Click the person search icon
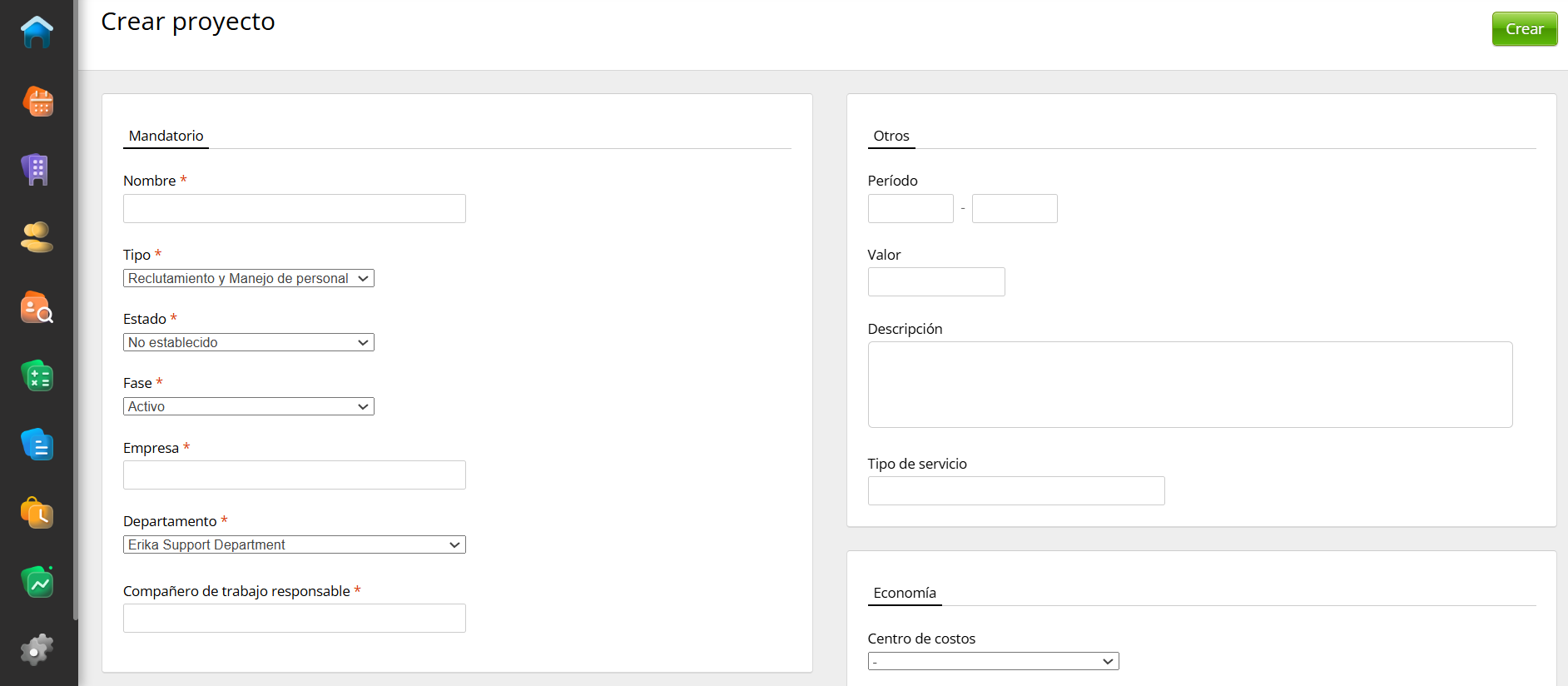 click(x=37, y=307)
